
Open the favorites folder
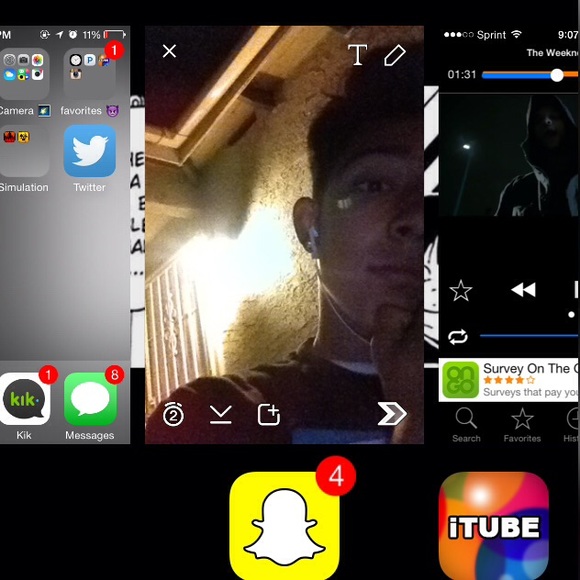pyautogui.click(x=90, y=74)
